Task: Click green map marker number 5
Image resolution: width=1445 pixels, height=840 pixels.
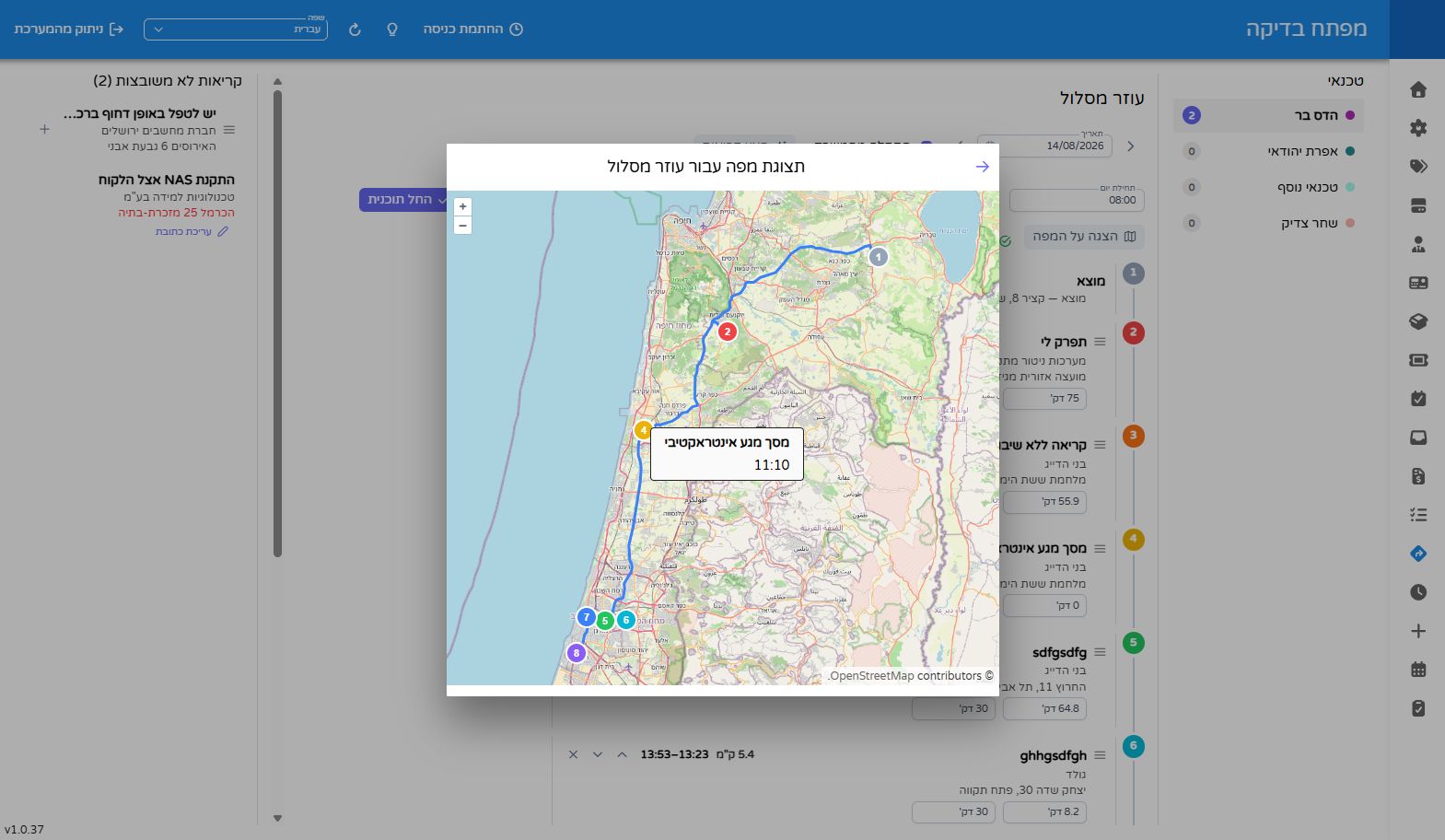Action: tap(605, 621)
